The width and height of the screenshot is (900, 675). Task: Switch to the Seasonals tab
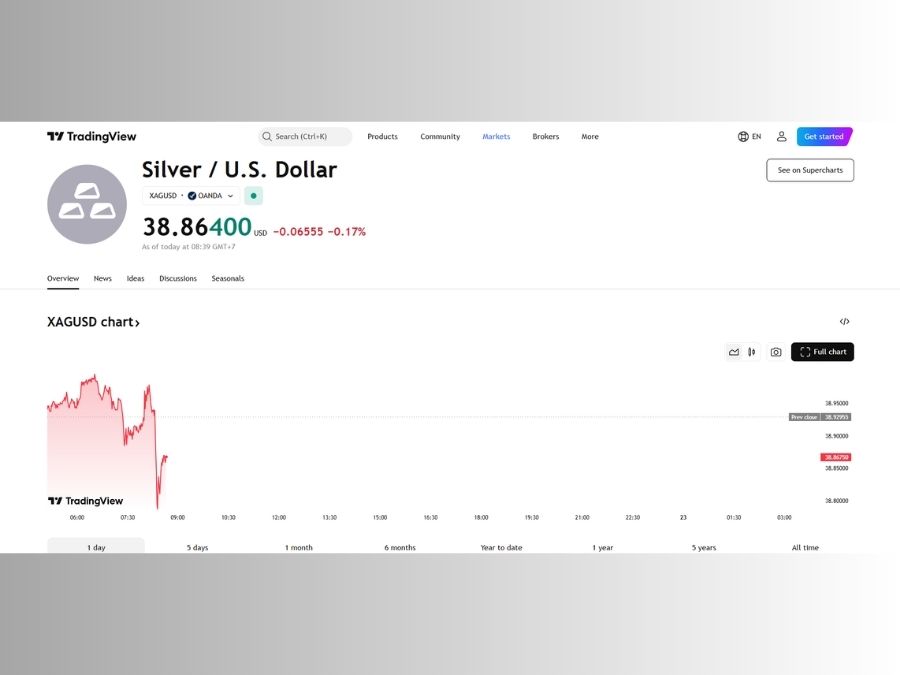pyautogui.click(x=228, y=278)
